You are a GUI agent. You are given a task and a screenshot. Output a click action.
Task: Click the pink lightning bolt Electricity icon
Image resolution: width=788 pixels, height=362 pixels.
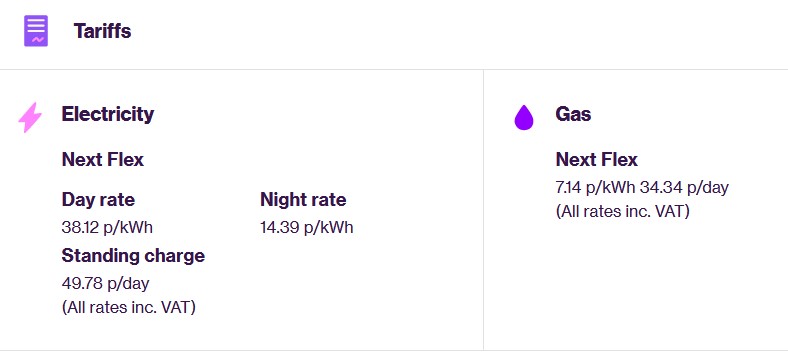click(x=30, y=117)
